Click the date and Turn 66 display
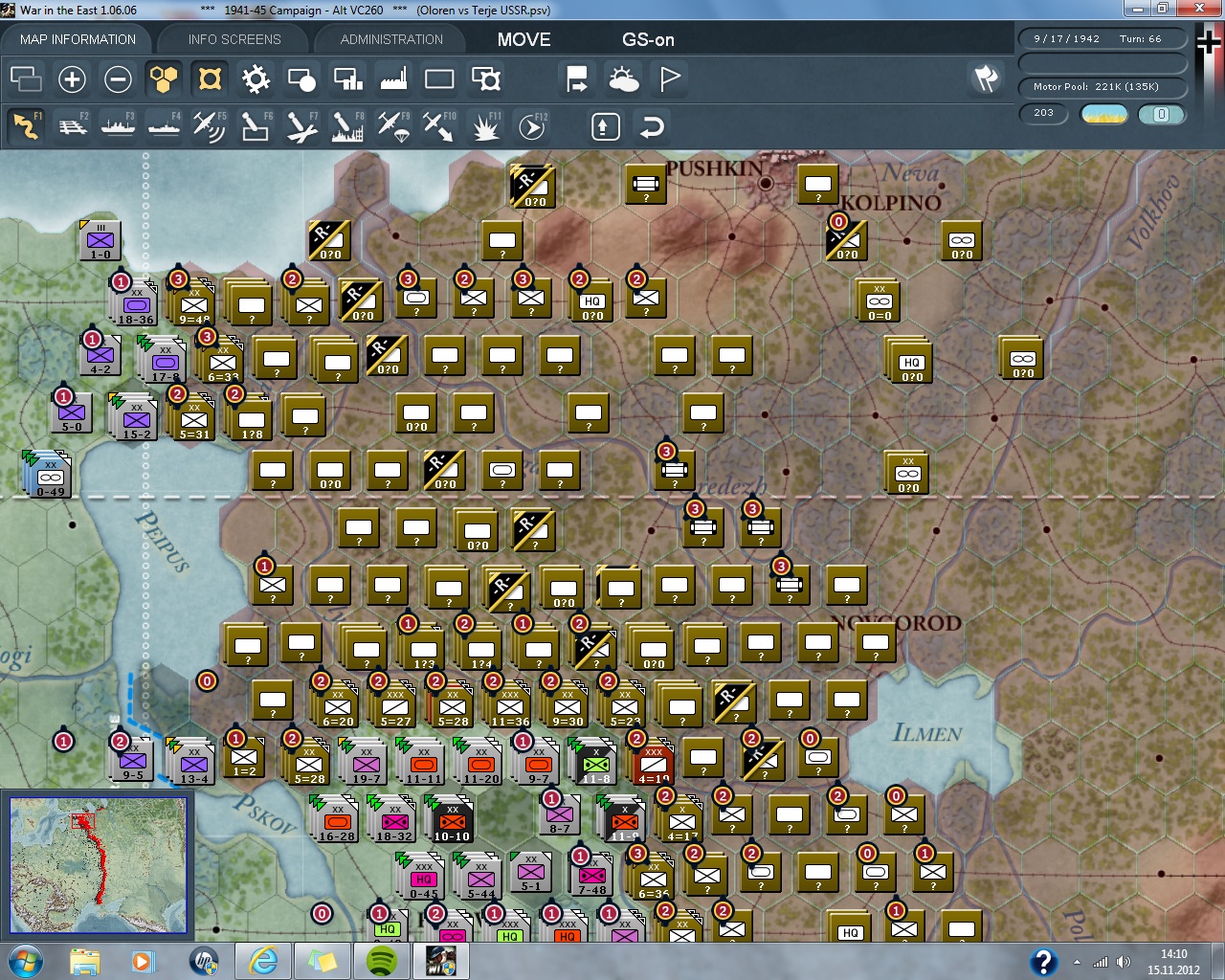The width and height of the screenshot is (1225, 980). pyautogui.click(x=1102, y=39)
